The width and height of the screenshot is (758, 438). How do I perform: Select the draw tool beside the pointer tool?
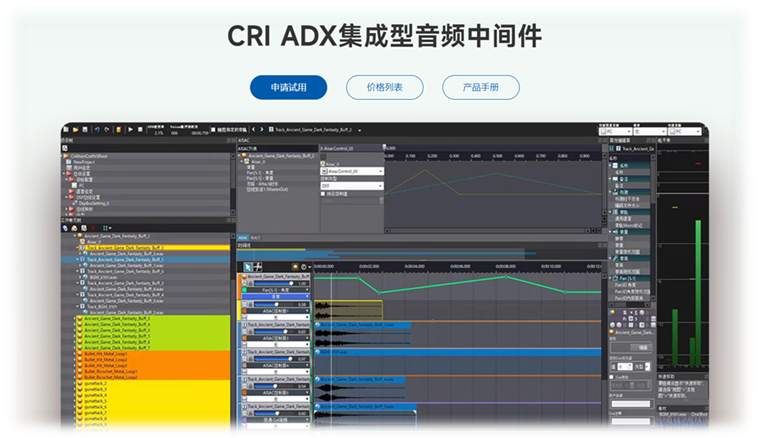(x=258, y=266)
